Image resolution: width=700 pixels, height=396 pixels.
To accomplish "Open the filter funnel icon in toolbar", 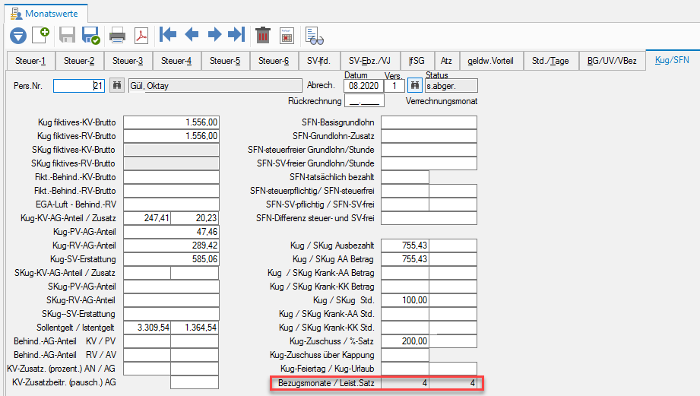I will [x=18, y=35].
